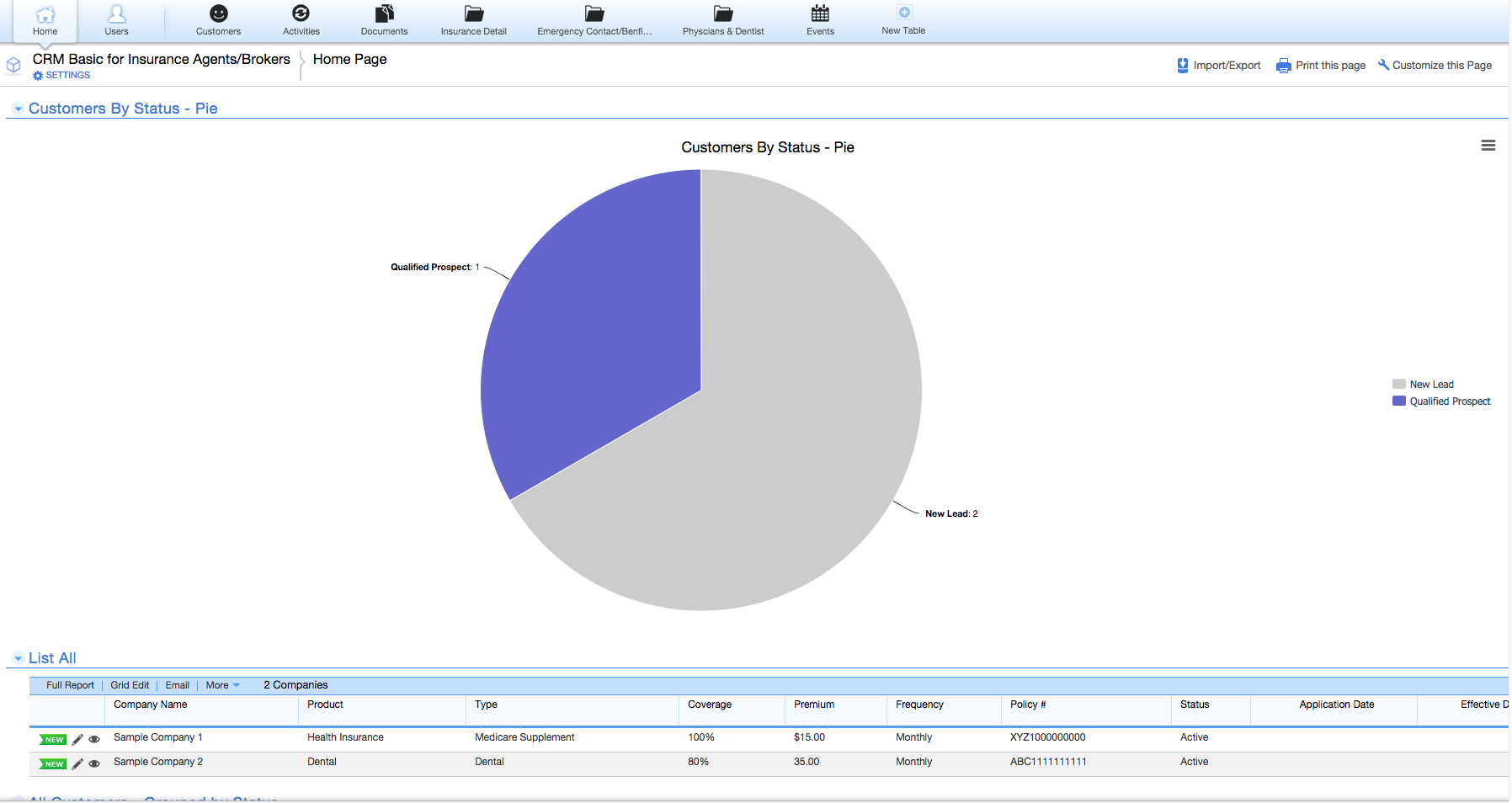Screen dimensions: 1512x803
Task: Click the Health Insurance product cell
Action: pyautogui.click(x=345, y=737)
